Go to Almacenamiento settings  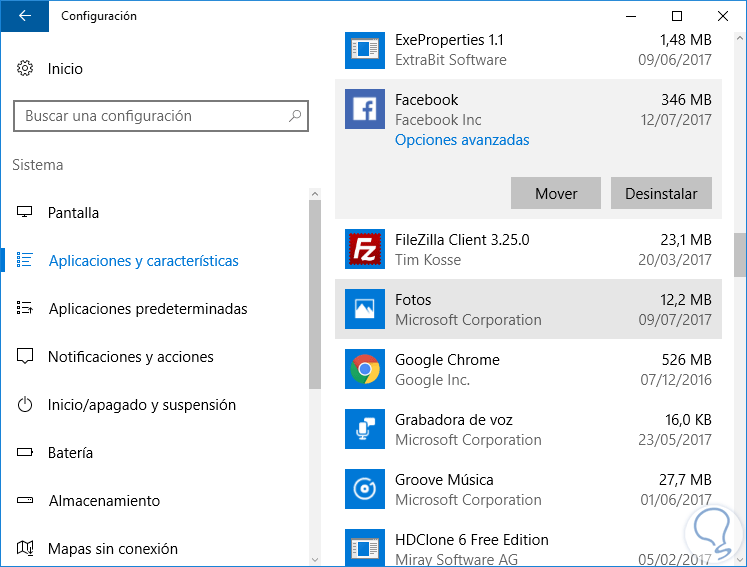103,501
